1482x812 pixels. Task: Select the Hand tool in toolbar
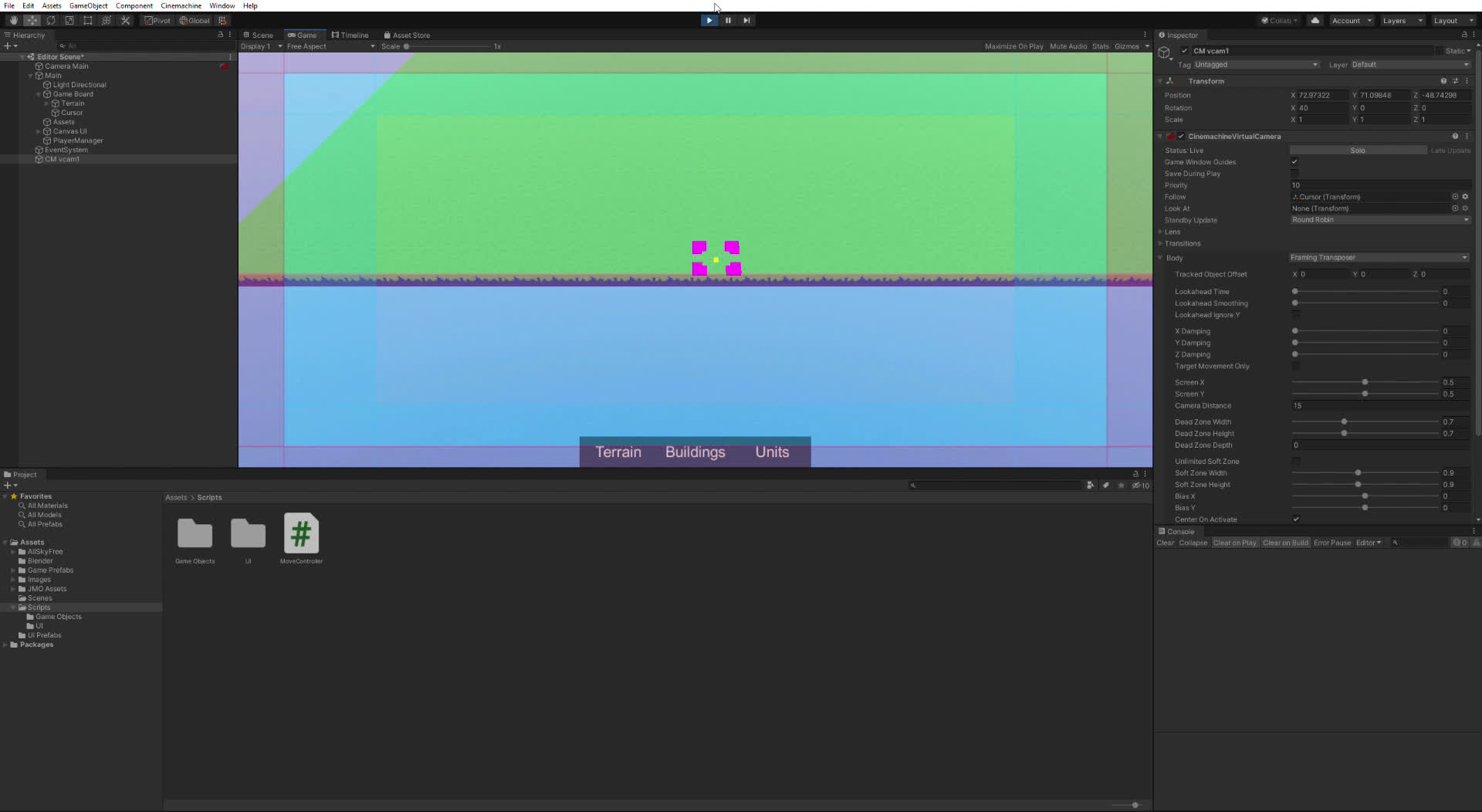(13, 21)
